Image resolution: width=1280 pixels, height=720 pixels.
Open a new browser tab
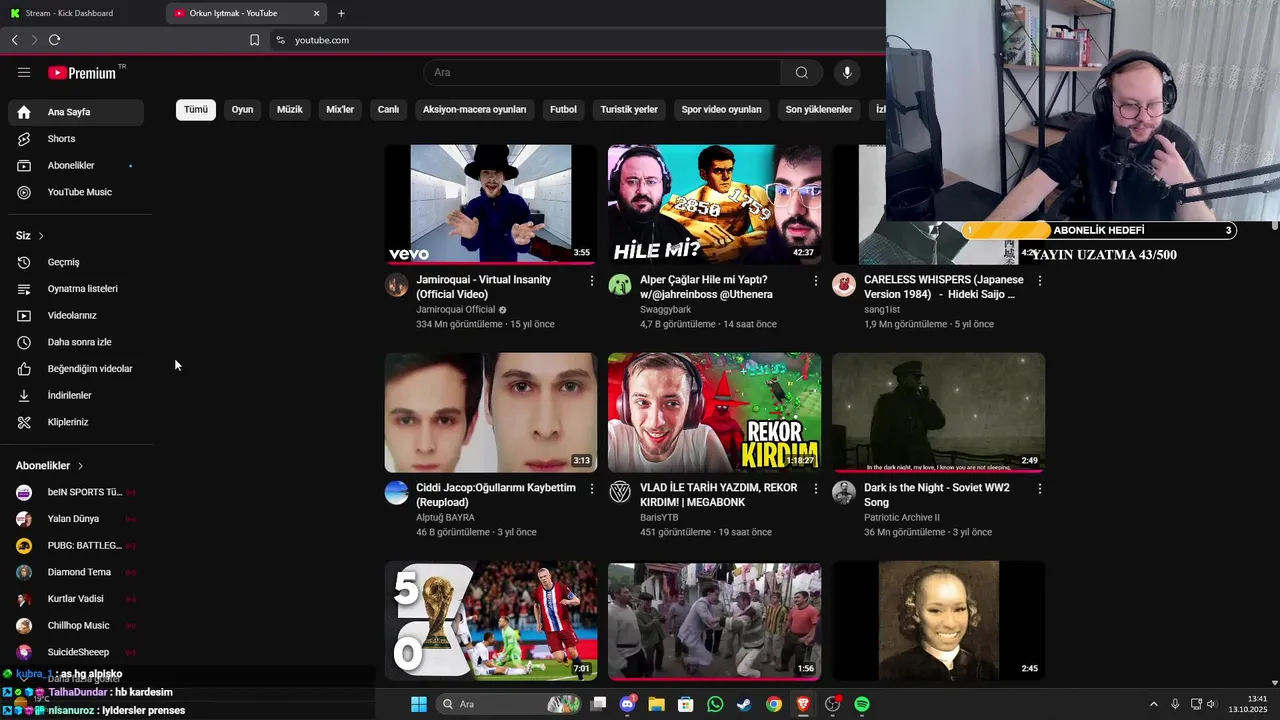click(x=341, y=13)
